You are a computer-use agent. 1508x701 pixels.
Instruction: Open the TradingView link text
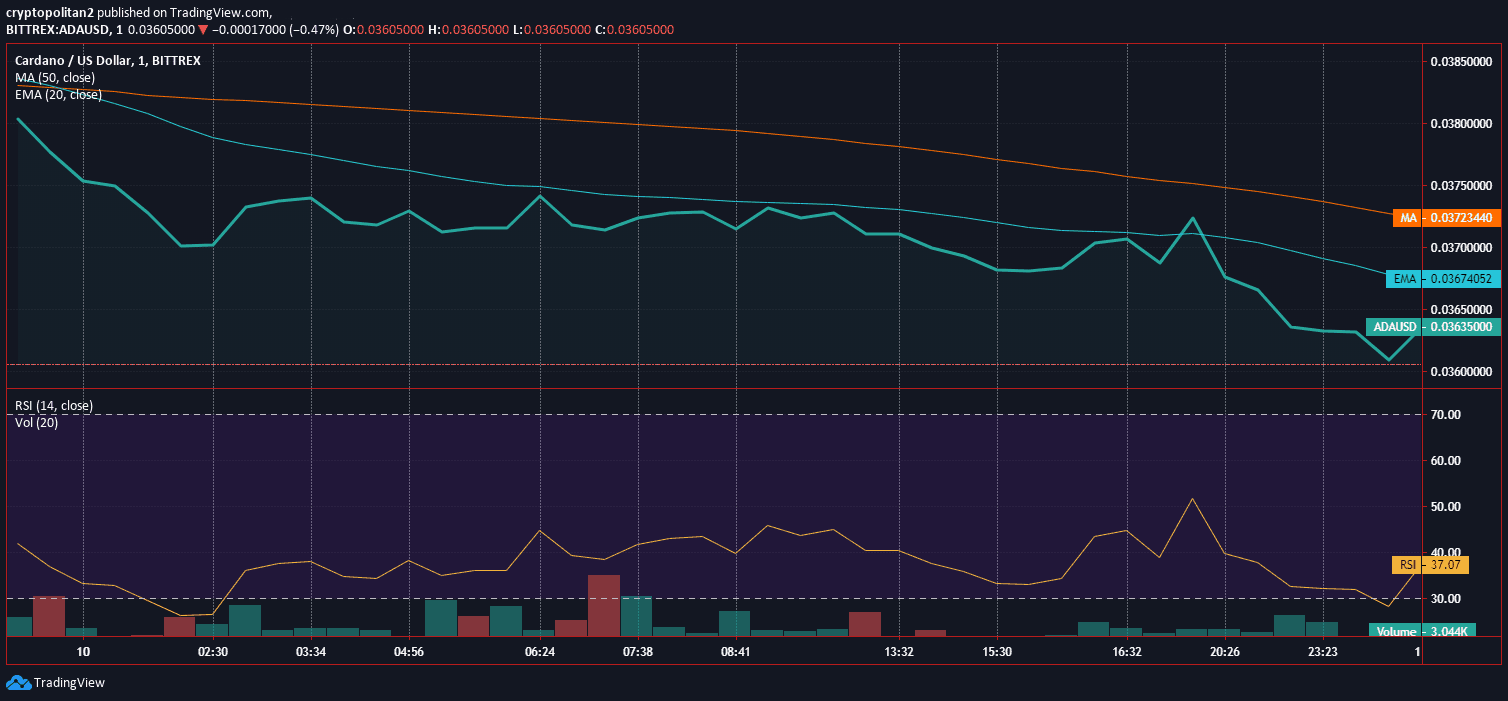click(x=69, y=683)
